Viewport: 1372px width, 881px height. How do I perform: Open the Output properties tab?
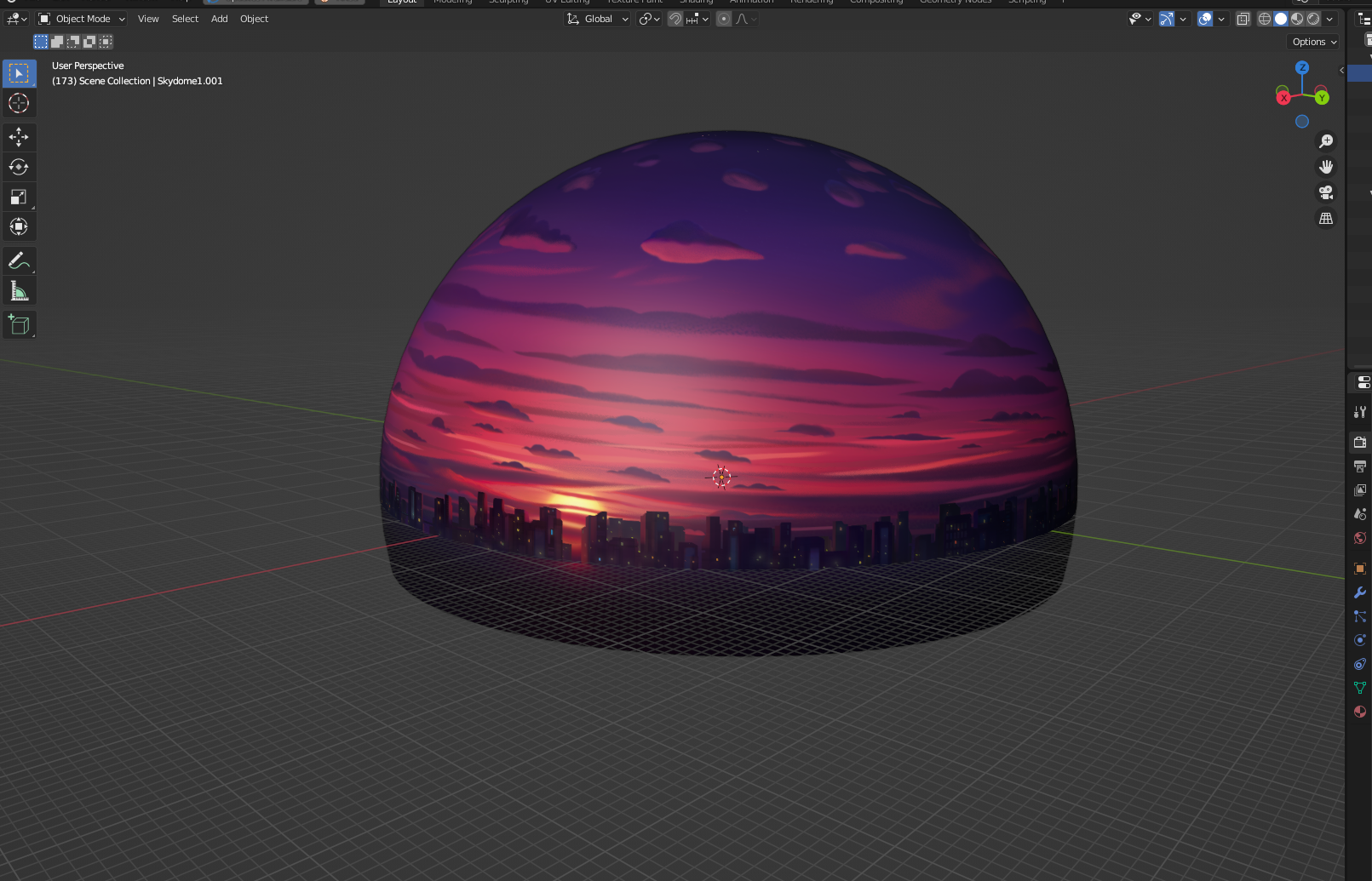pyautogui.click(x=1360, y=466)
